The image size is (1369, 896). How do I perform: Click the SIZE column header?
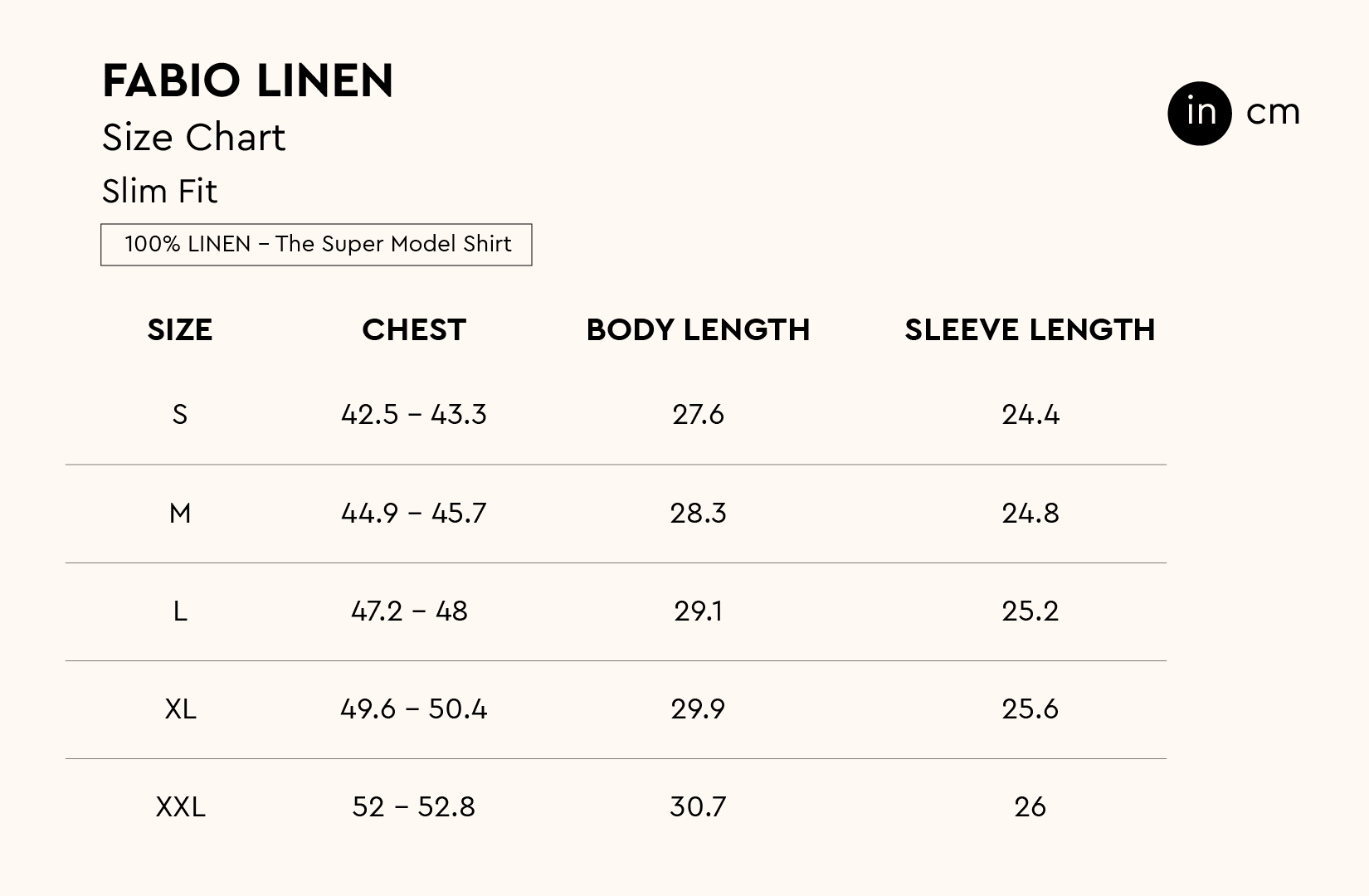pyautogui.click(x=180, y=330)
